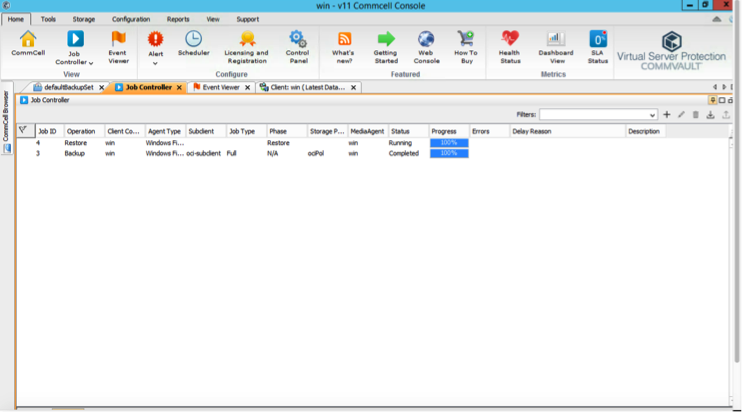
Task: Click the delete filter trash icon
Action: tap(696, 114)
